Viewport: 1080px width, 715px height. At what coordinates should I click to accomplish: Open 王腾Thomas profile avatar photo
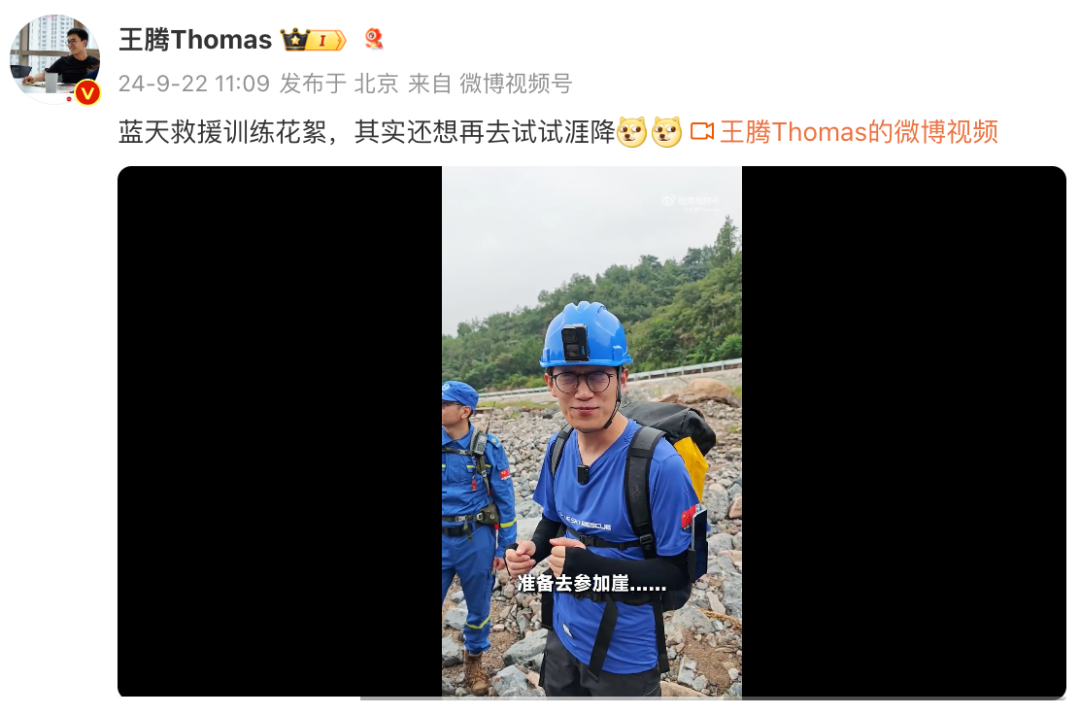pos(54,59)
